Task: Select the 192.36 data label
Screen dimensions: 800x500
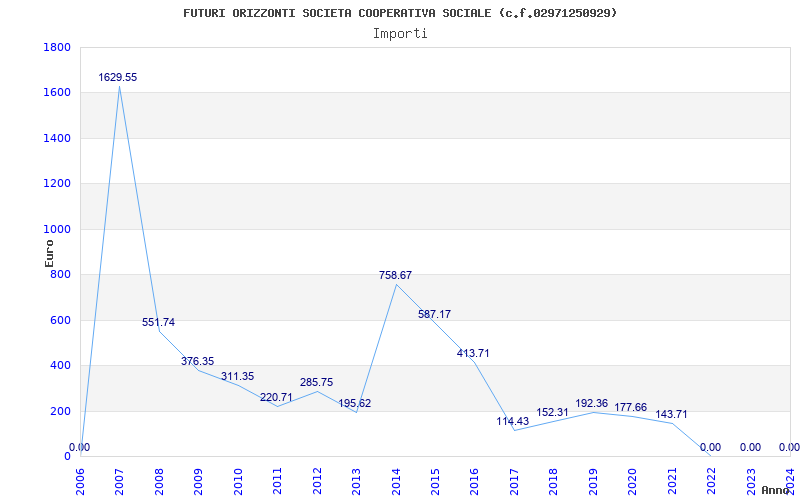Action: [592, 404]
